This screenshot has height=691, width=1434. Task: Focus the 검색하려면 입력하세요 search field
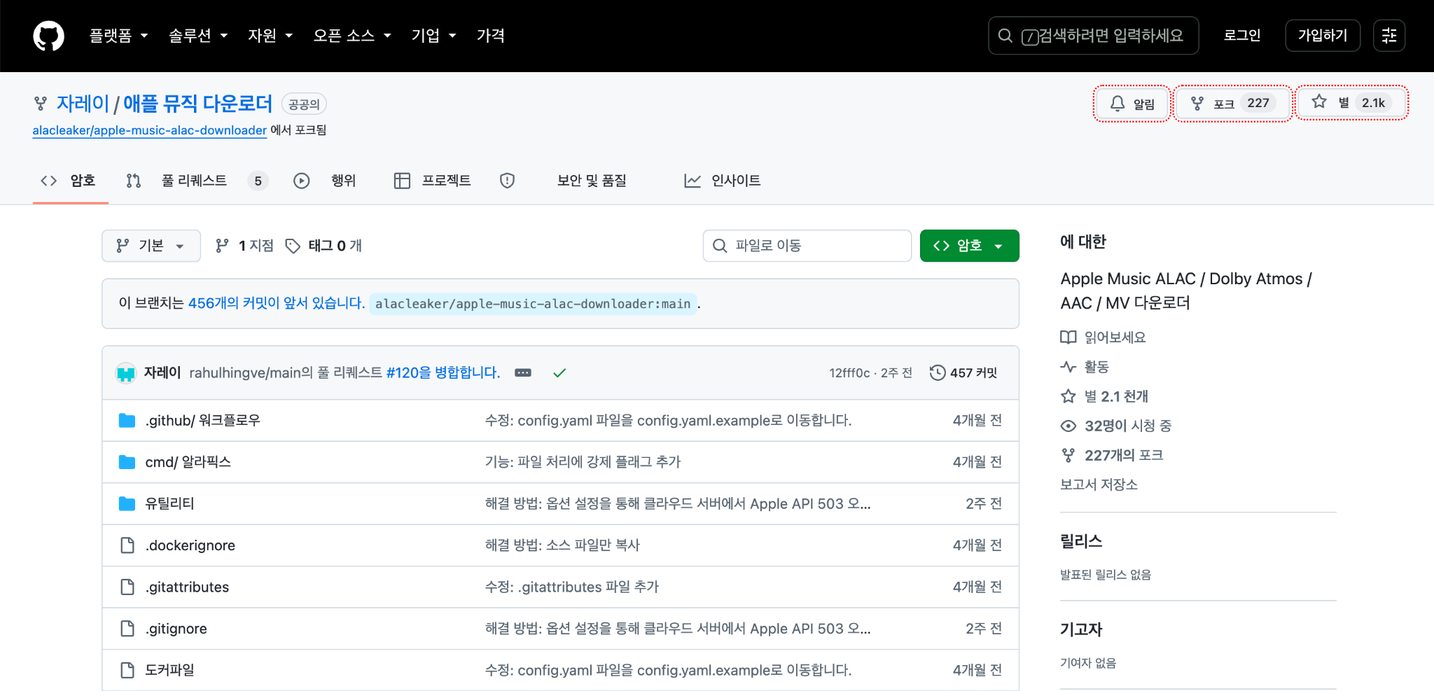tap(1093, 36)
